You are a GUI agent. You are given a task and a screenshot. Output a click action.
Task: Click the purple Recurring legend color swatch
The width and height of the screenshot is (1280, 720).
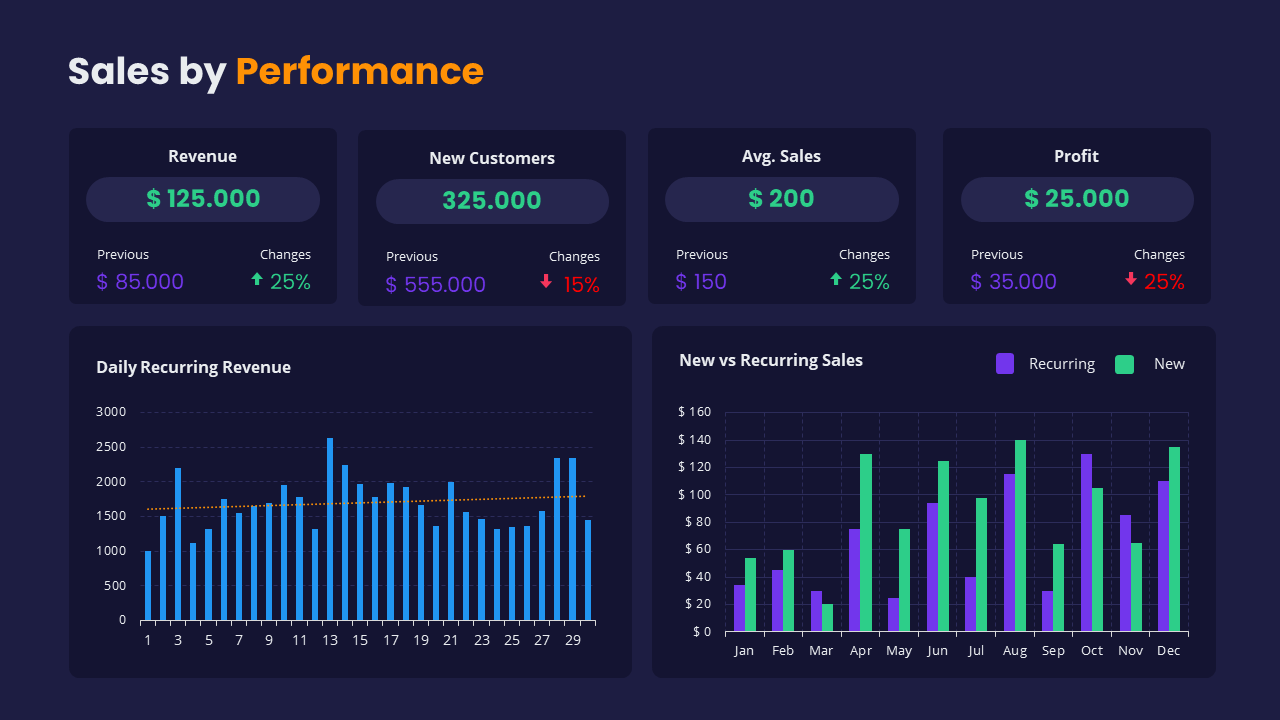click(x=1005, y=363)
